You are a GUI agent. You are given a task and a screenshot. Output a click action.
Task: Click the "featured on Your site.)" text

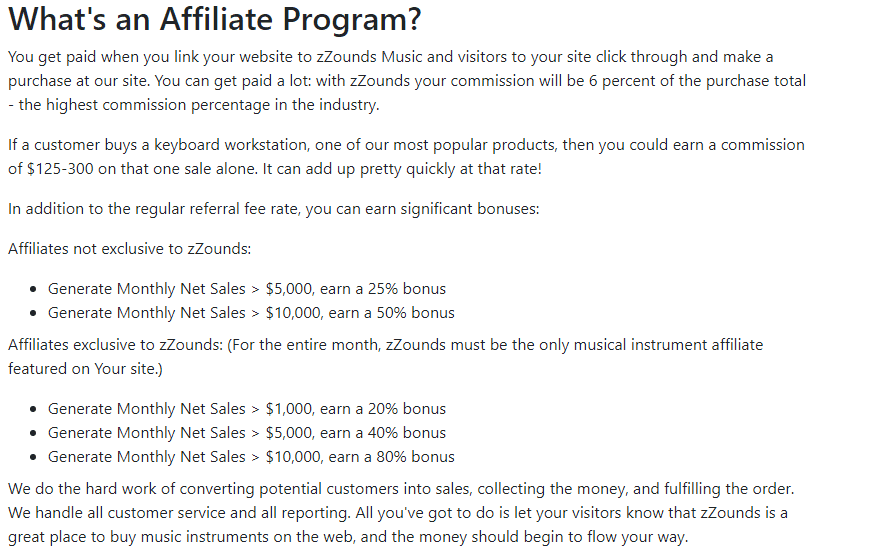click(x=85, y=369)
